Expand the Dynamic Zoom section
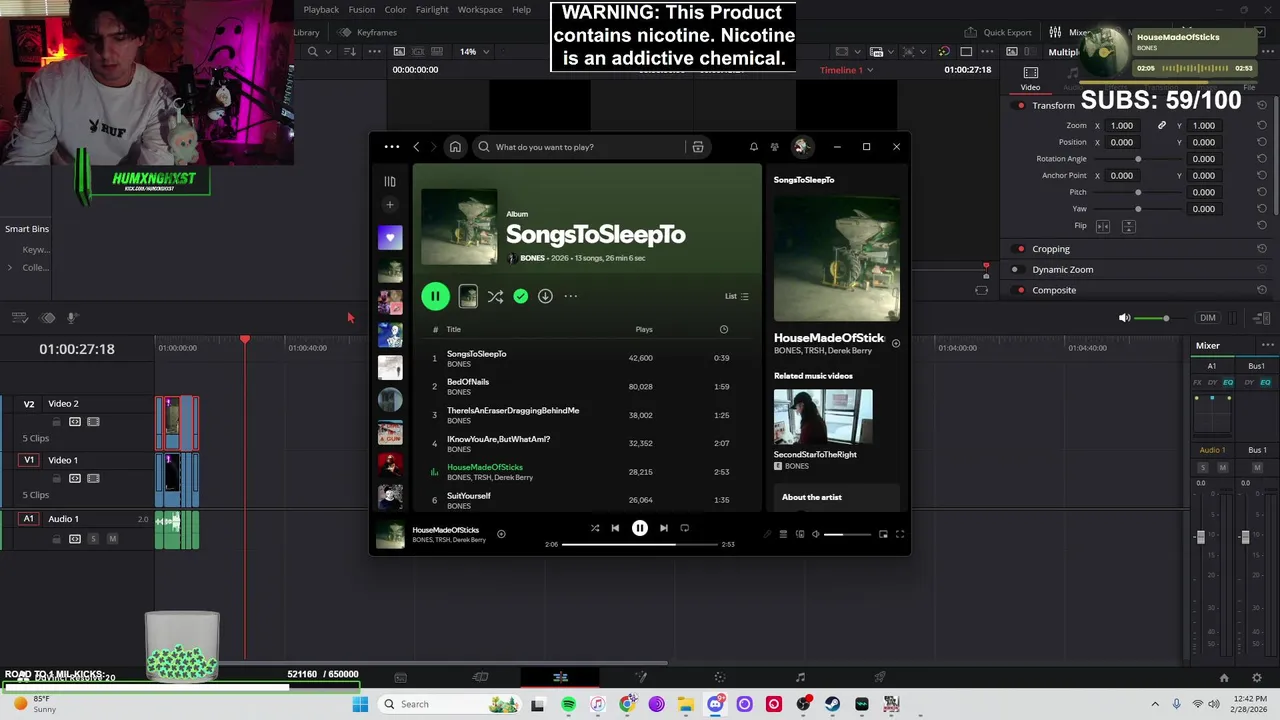The height and width of the screenshot is (720, 1280). [1063, 269]
